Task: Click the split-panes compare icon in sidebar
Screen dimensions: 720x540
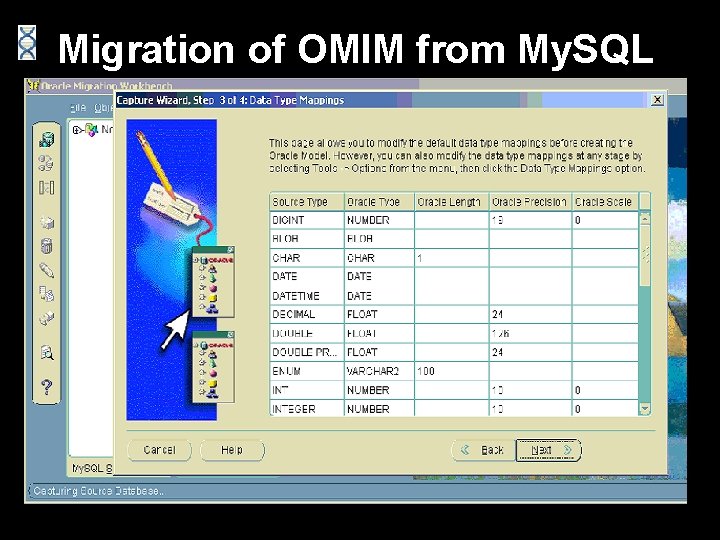Action: pos(46,187)
